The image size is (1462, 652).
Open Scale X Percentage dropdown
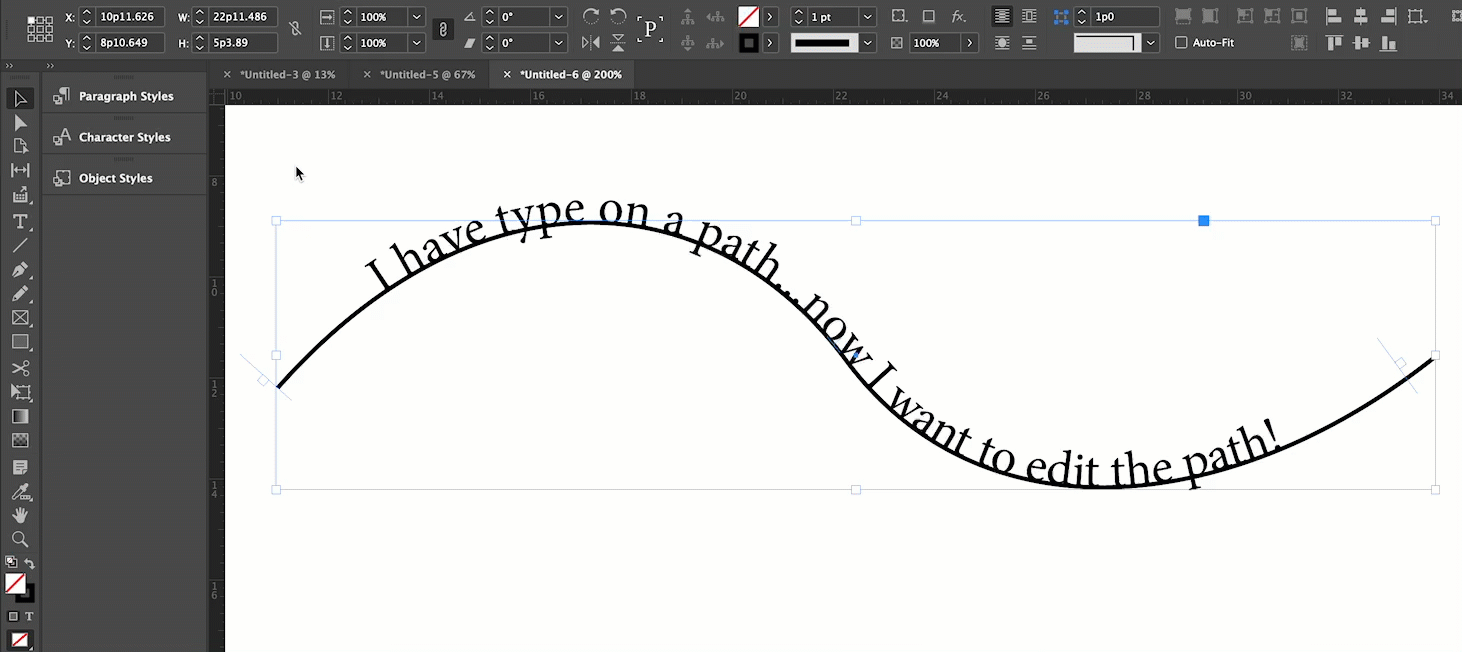416,17
